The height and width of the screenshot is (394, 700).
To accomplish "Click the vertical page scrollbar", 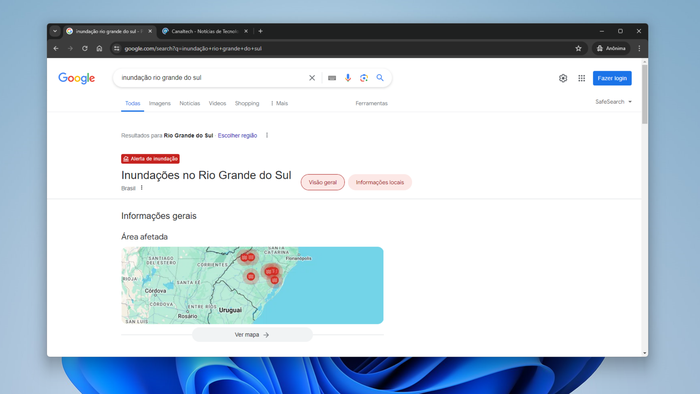I will click(x=645, y=94).
